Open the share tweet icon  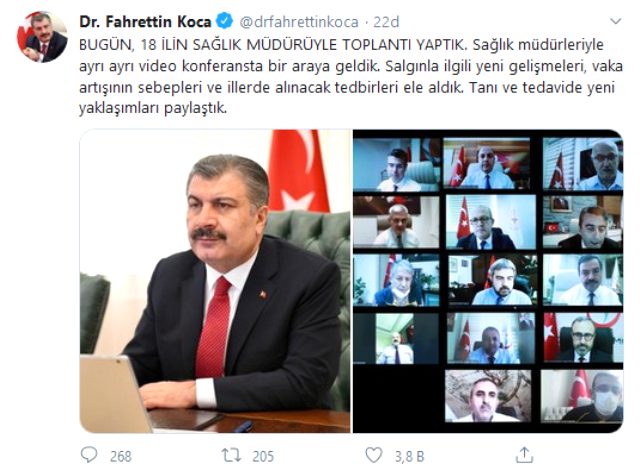[x=524, y=455]
